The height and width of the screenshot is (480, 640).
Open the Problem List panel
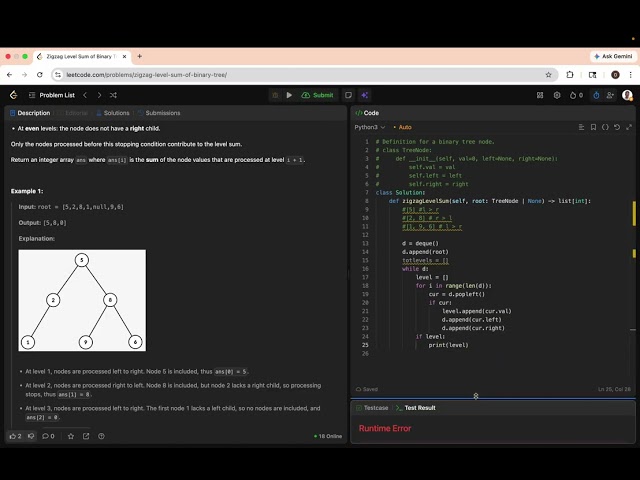(52, 95)
